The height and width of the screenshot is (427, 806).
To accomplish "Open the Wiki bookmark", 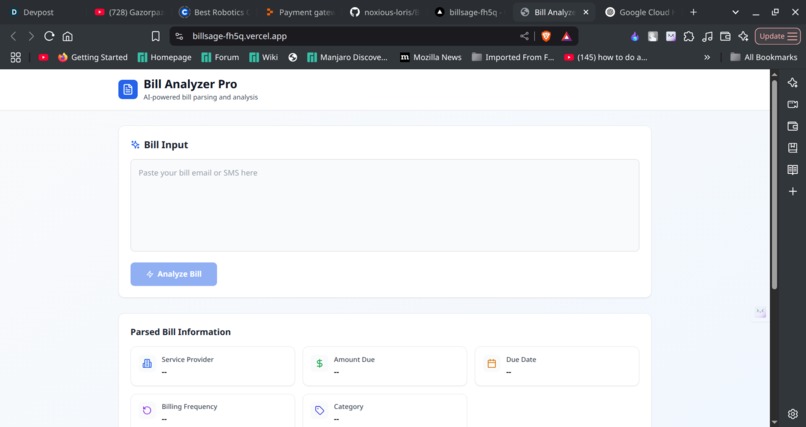I will pos(263,58).
